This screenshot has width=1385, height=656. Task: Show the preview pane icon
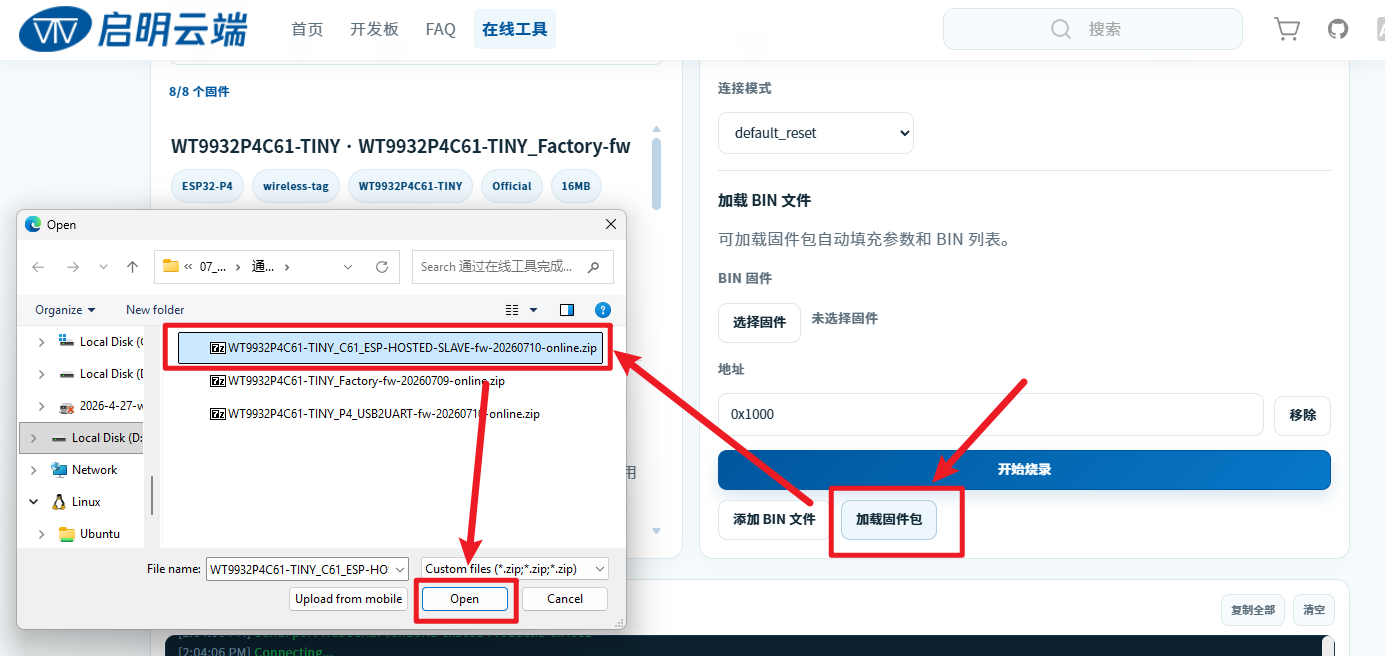click(x=567, y=310)
